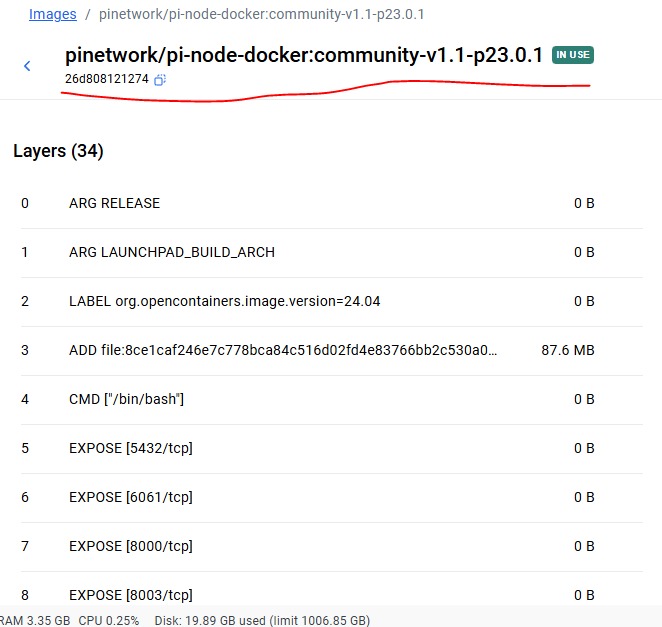Image resolution: width=662 pixels, height=627 pixels.
Task: Click the 0 B size of CMD layer
Action: coord(584,399)
